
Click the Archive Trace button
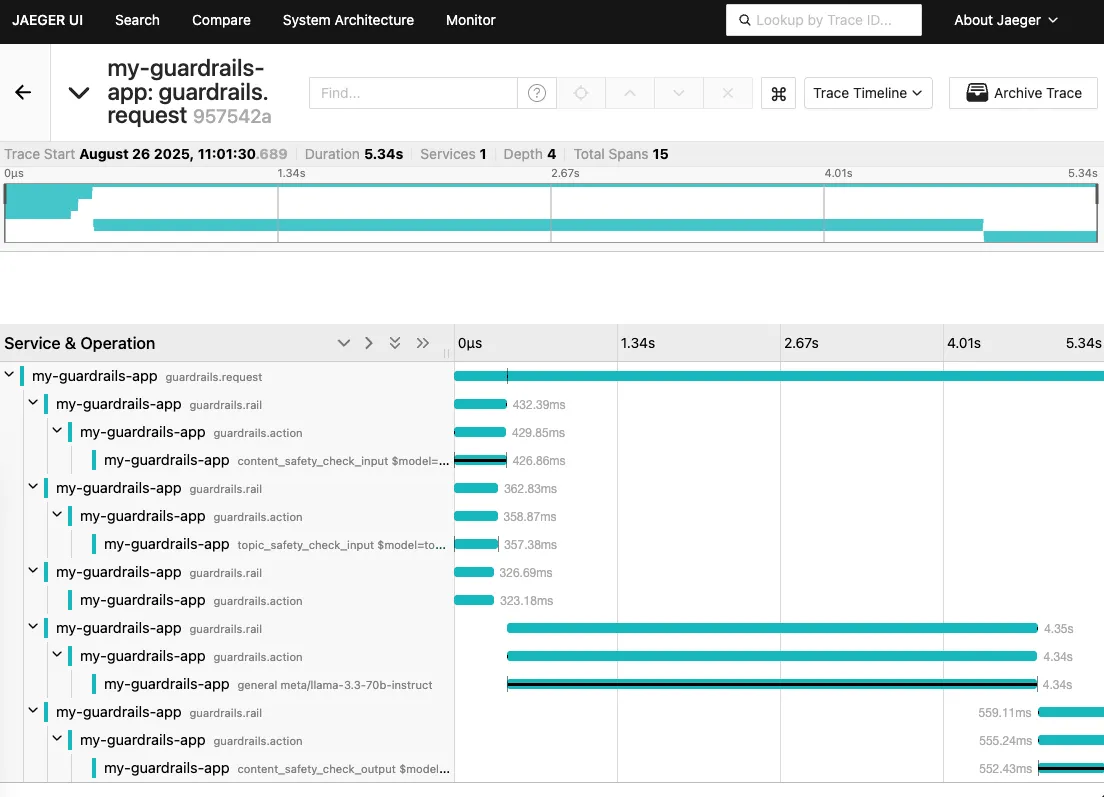[x=1023, y=93]
